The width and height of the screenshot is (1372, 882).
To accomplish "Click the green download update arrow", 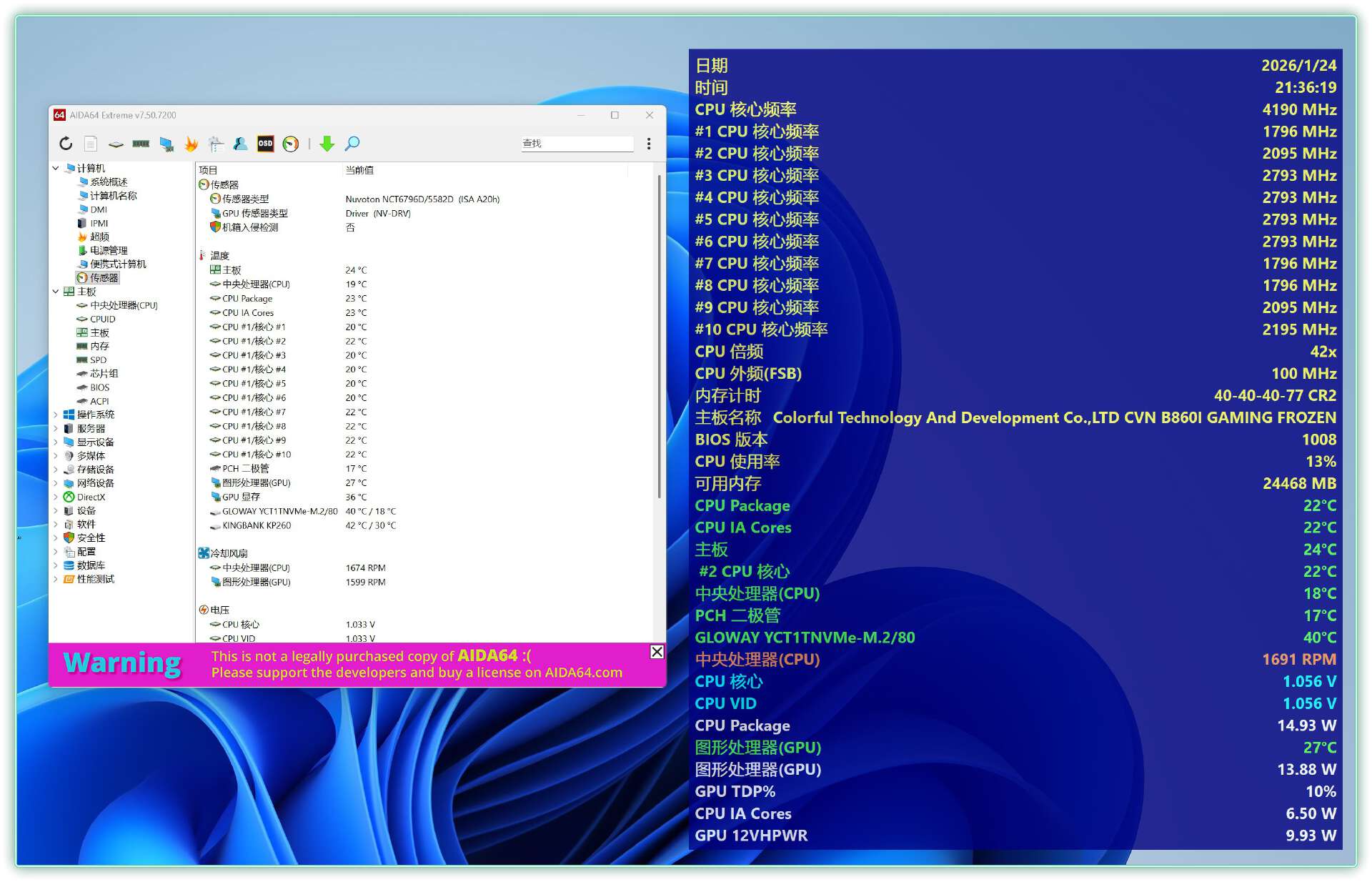I will [x=327, y=144].
